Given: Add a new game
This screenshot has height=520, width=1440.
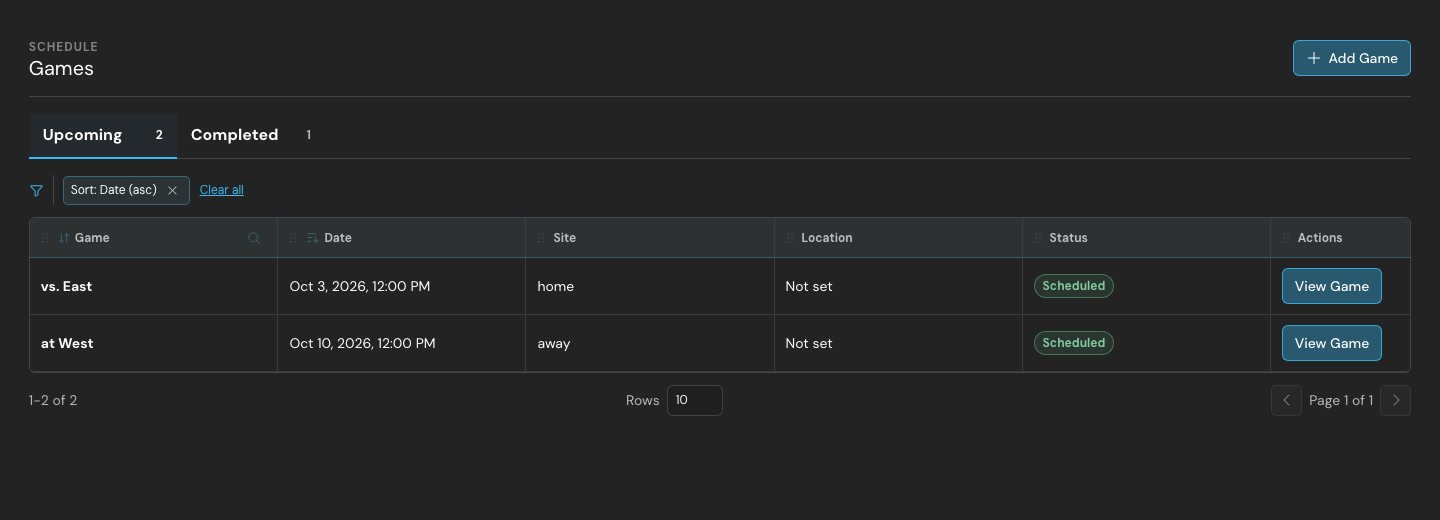Looking at the screenshot, I should 1352,58.
